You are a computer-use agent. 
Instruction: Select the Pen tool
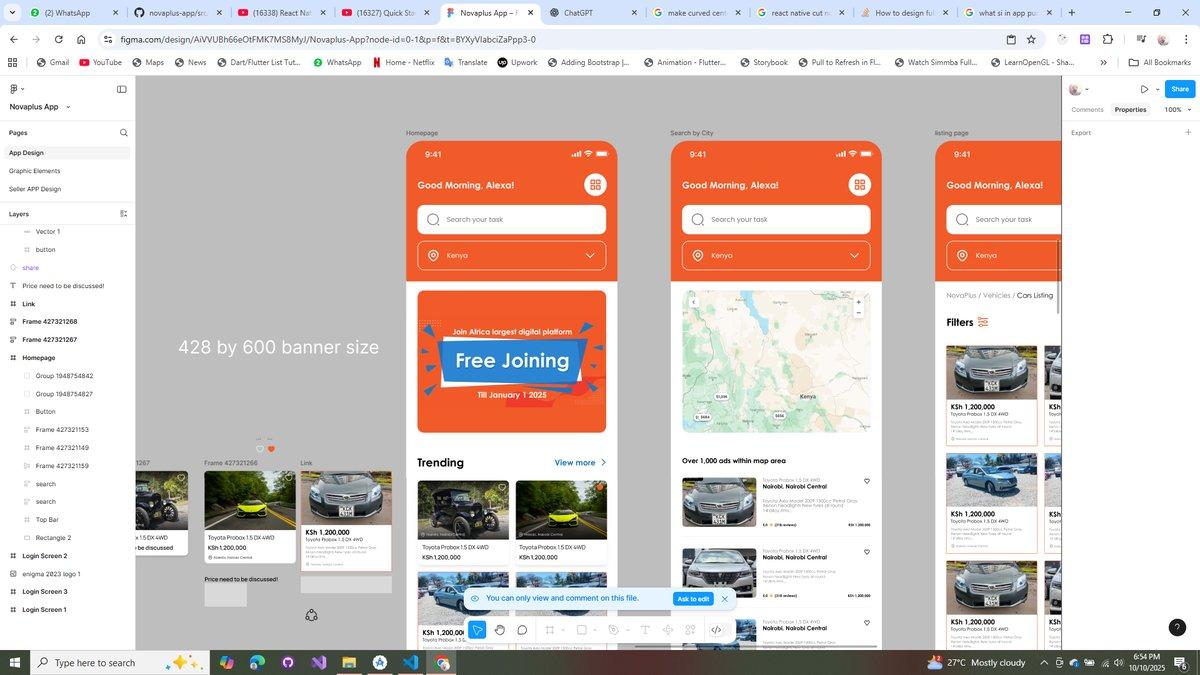[x=613, y=630]
